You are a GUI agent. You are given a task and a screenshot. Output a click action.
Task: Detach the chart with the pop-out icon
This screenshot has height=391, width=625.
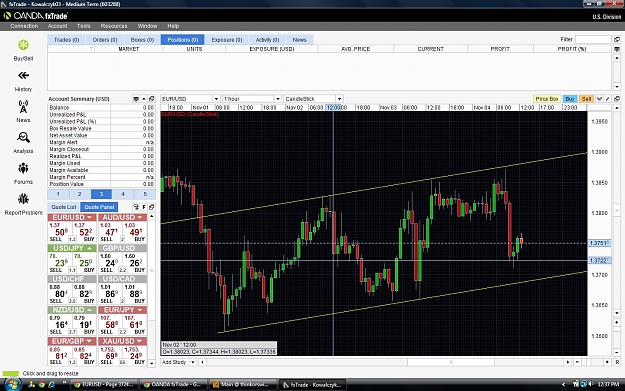[x=617, y=98]
